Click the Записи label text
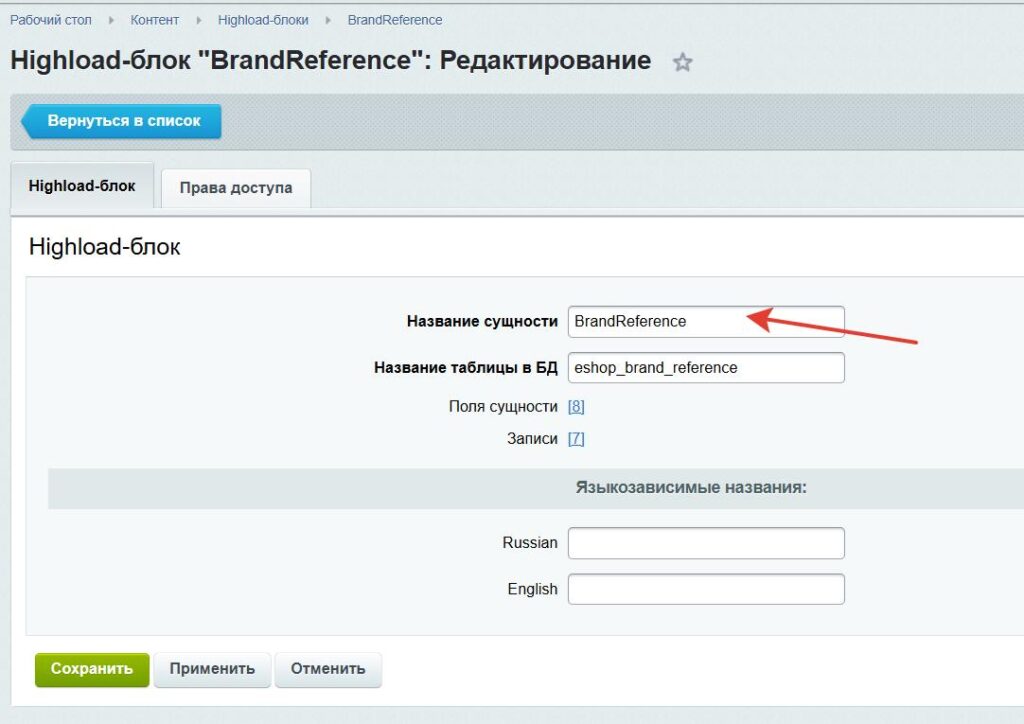The height and width of the screenshot is (724, 1024). [532, 439]
